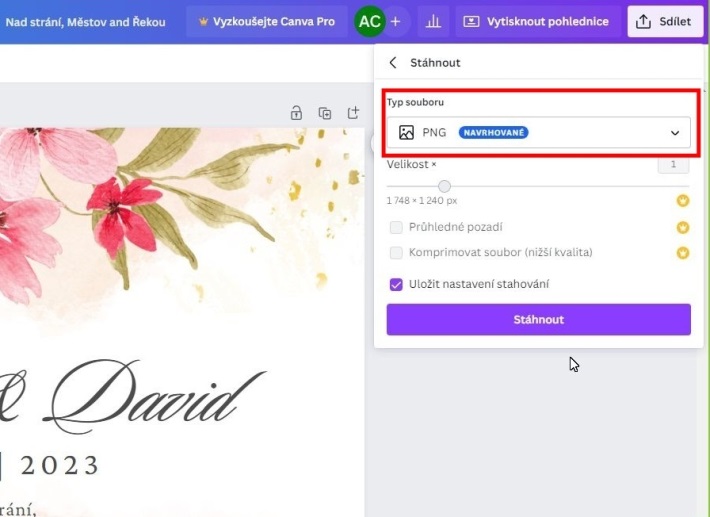This screenshot has width=710, height=517.
Task: Toggle Komprimovat soubor (nižší kvalita) checkbox
Action: tap(396, 253)
